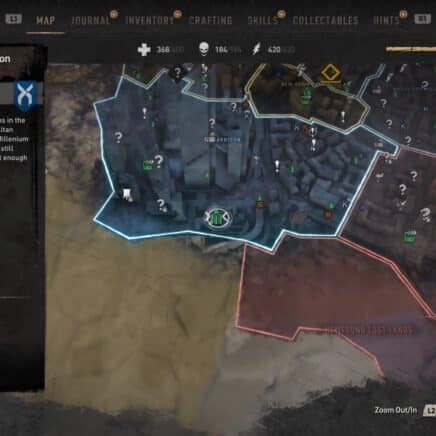
Task: Click the white banner icon on map's west edge
Action: 126,195
